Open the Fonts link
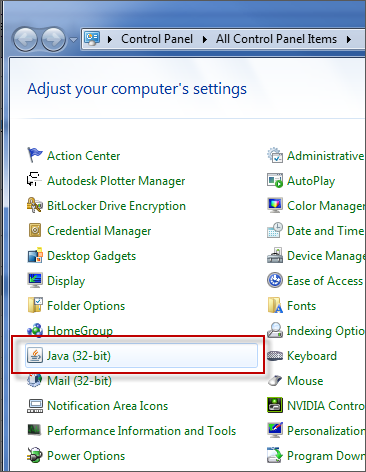The width and height of the screenshot is (366, 472). pos(301,306)
